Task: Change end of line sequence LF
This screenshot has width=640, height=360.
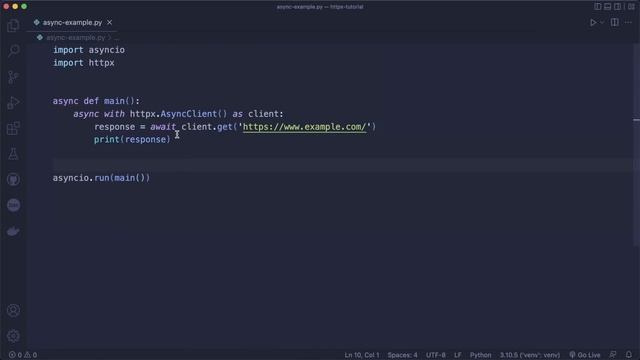Action: [458, 355]
